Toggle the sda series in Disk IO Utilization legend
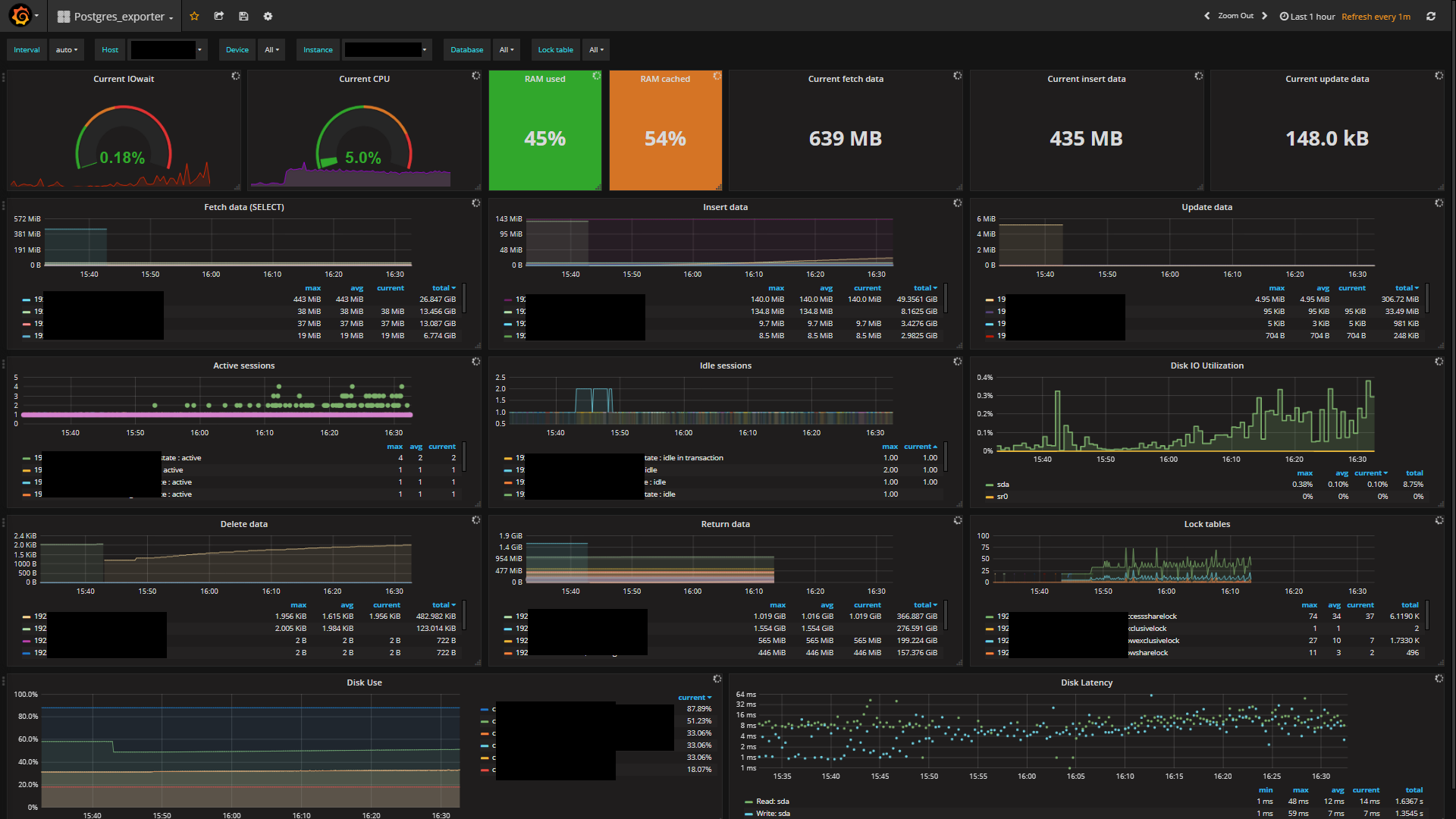The image size is (1456, 819). [x=1003, y=485]
